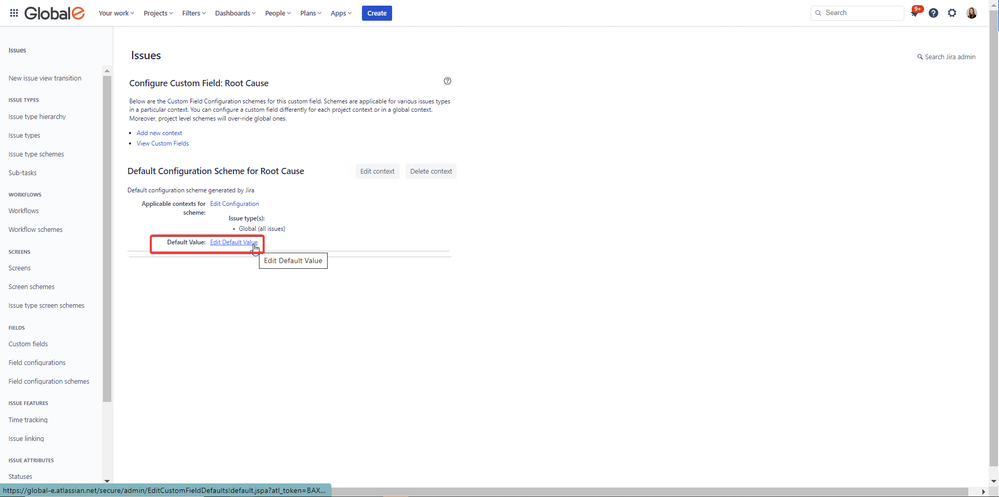
Task: Click the help icon beside Configure Custom Field
Action: point(447,81)
